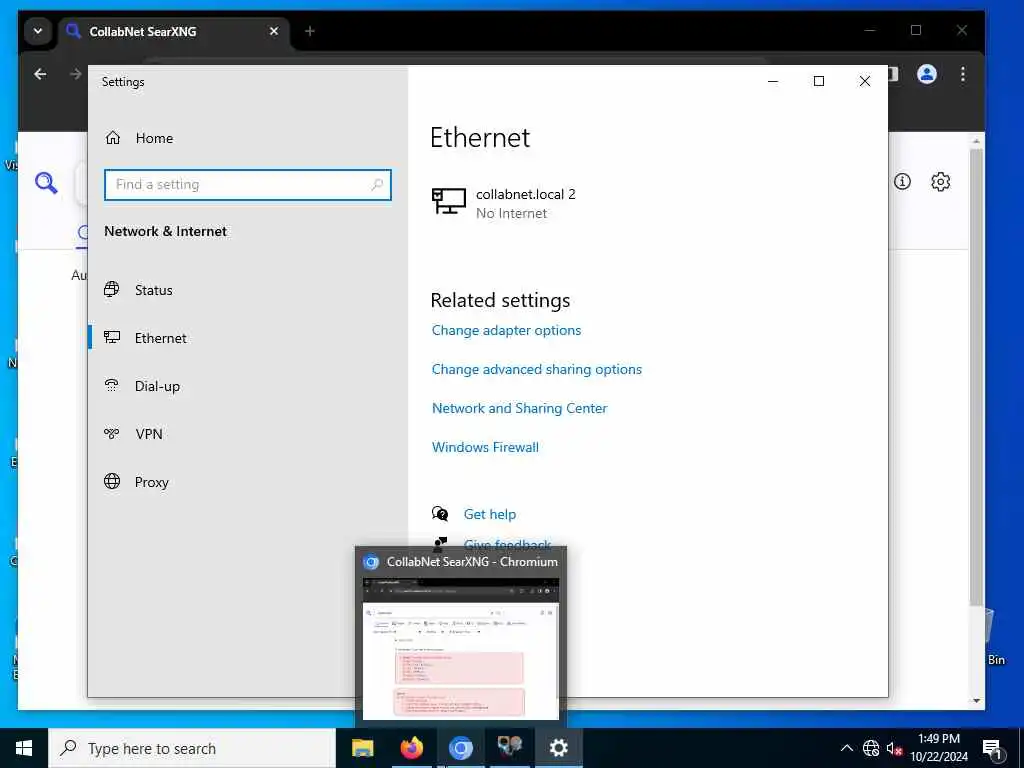
Task: Click the CollabNet SearXNG browser tab
Action: pos(174,31)
